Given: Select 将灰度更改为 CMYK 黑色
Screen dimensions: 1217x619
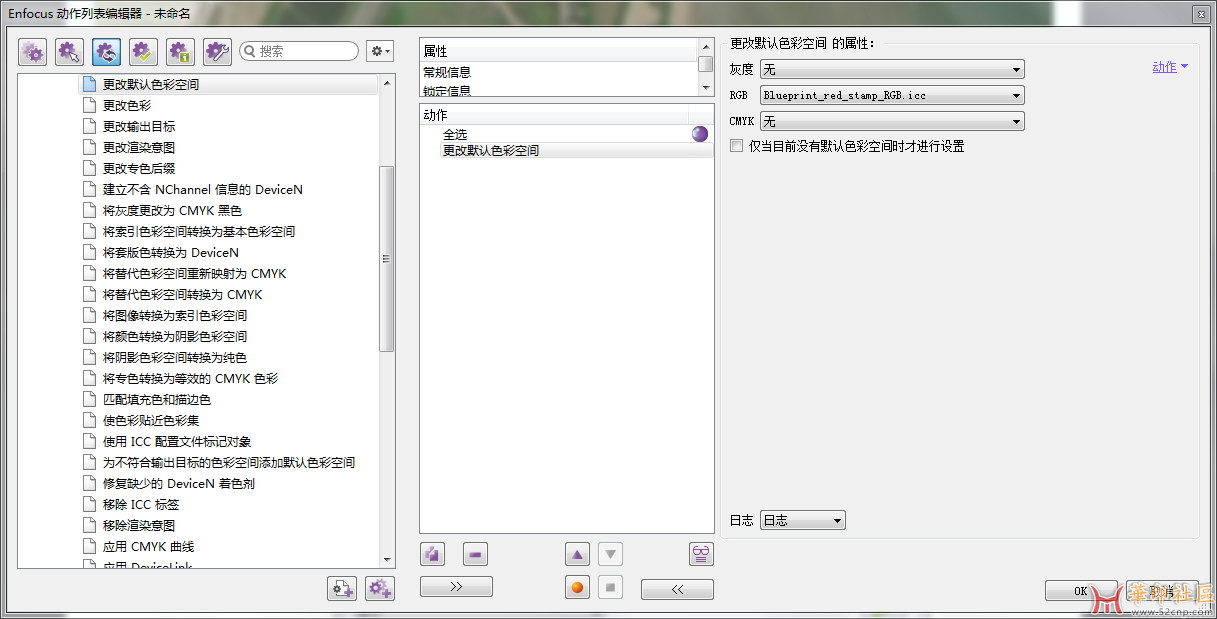Looking at the screenshot, I should (172, 210).
